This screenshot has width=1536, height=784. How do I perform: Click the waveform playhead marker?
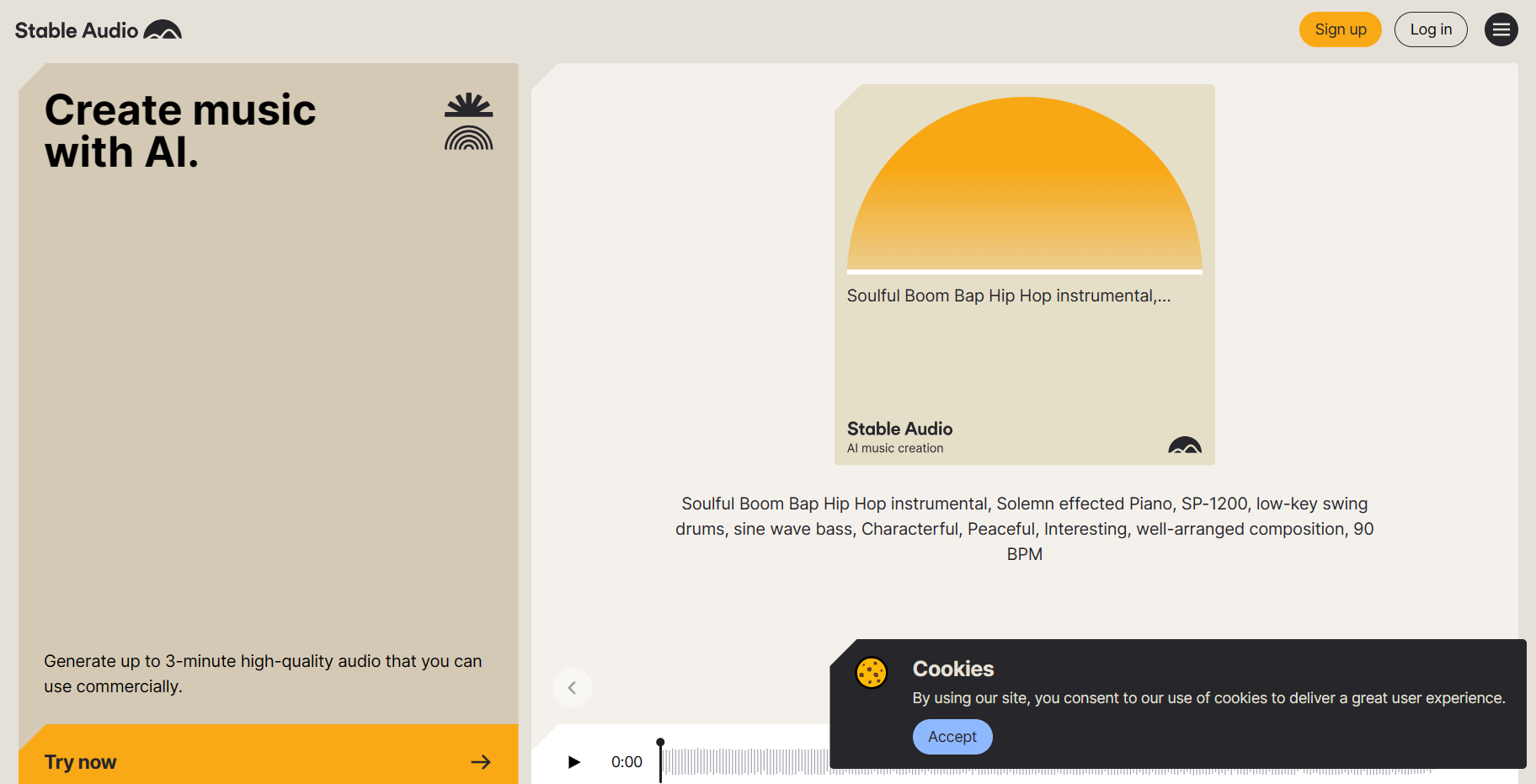click(x=661, y=744)
